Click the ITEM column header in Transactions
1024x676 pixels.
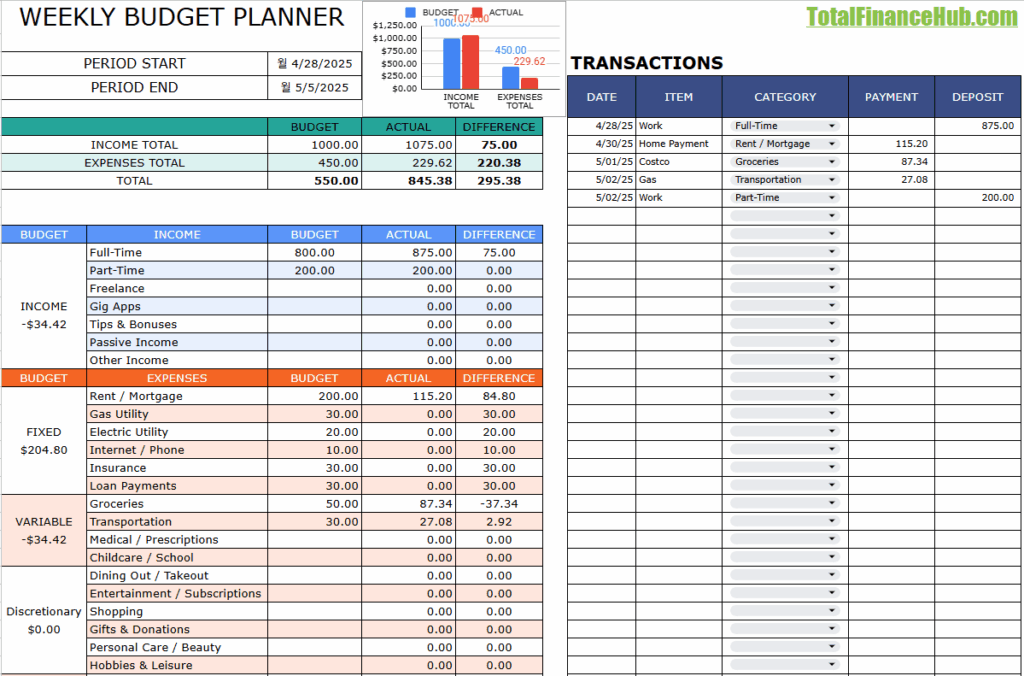(679, 97)
